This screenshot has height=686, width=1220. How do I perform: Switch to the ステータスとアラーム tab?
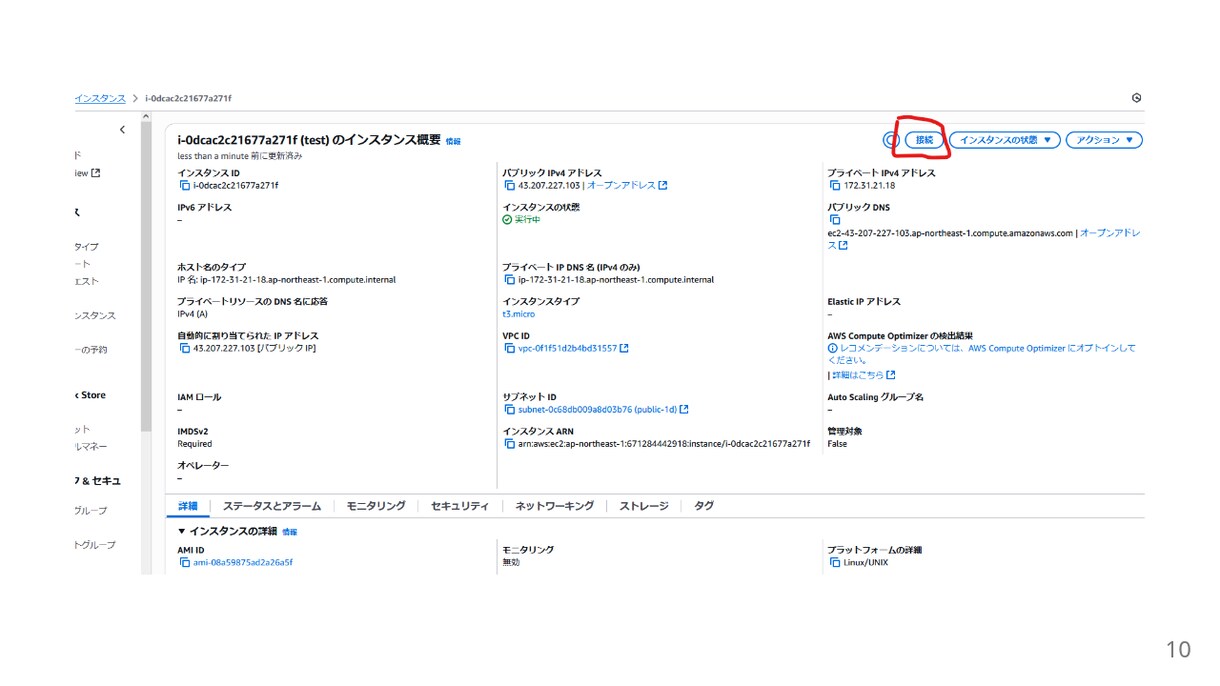tap(272, 507)
